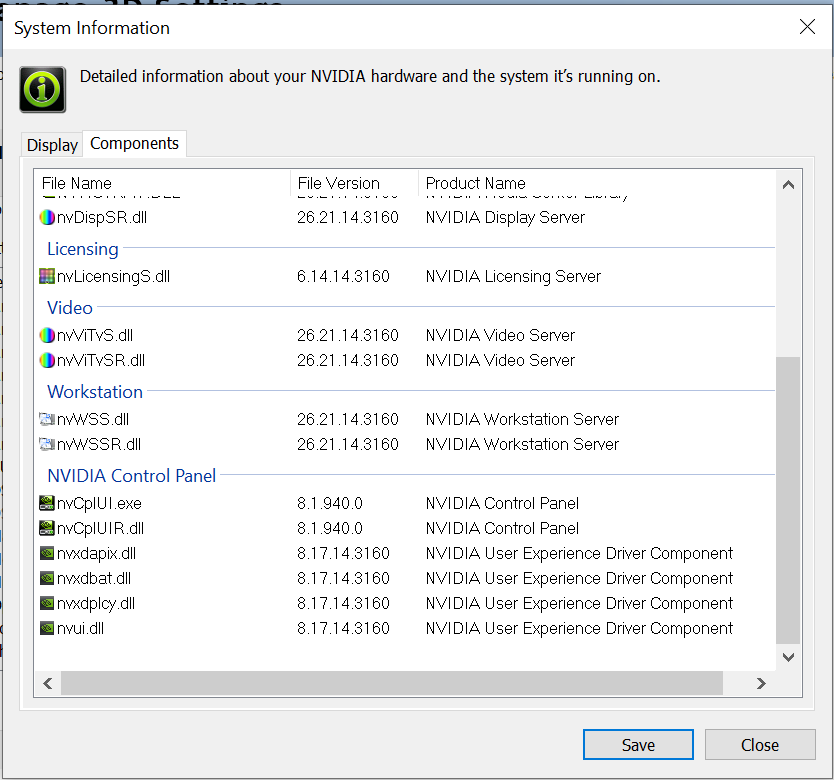Click the vertical scrollbar thumb
Viewport: 834px width, 780px height.
pos(788,500)
